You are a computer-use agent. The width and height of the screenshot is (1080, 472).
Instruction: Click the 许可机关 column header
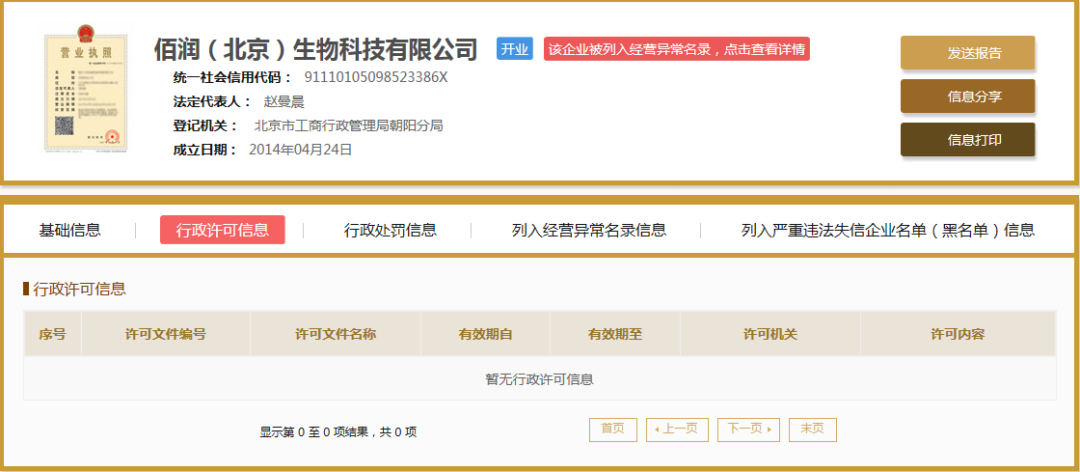tap(770, 334)
